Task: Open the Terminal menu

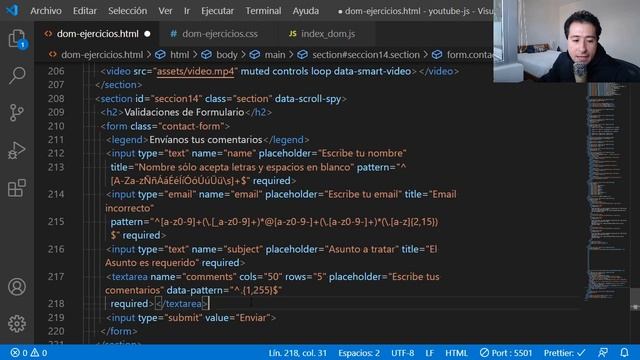Action: point(263,11)
